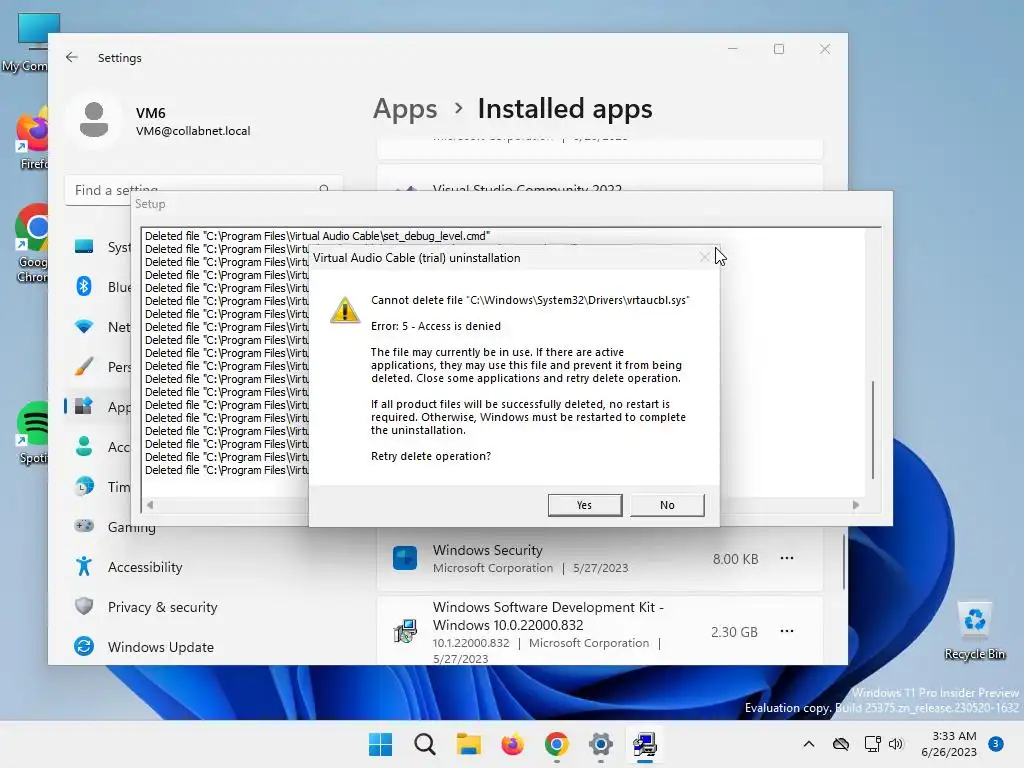This screenshot has height=768, width=1024.
Task: Open File Explorer from the taskbar
Action: point(468,744)
